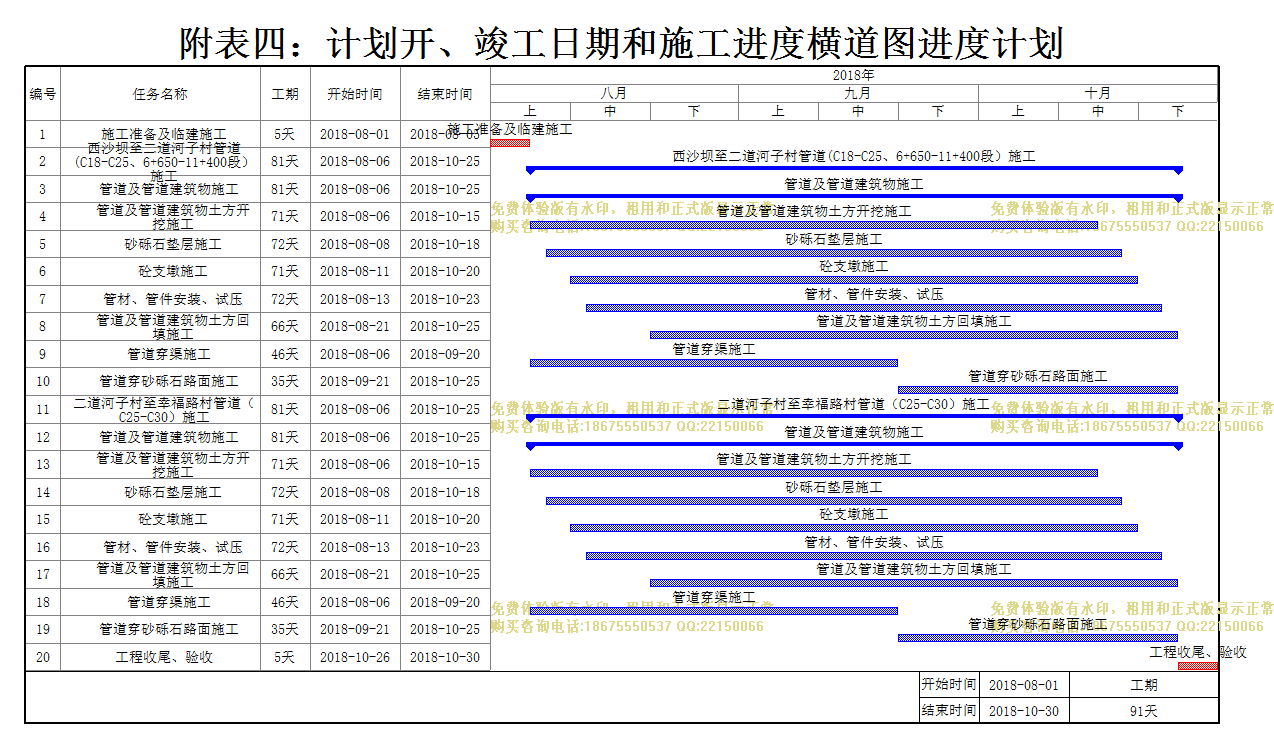The width and height of the screenshot is (1274, 747).
Task: Click end date 2018-10-30 in row 20
Action: tap(445, 657)
